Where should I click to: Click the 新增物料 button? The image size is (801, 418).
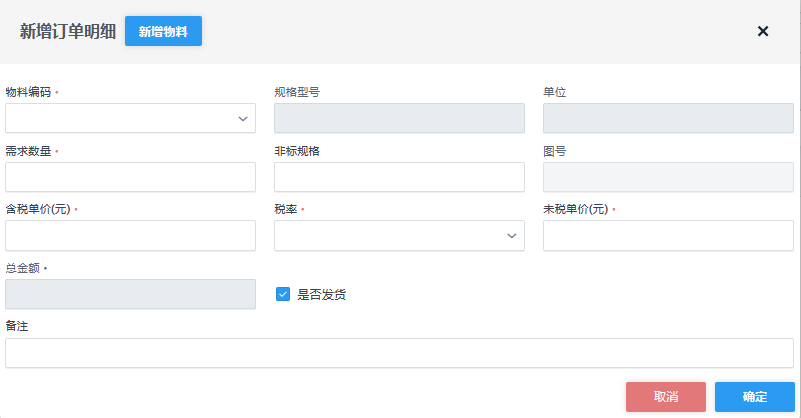(x=163, y=31)
